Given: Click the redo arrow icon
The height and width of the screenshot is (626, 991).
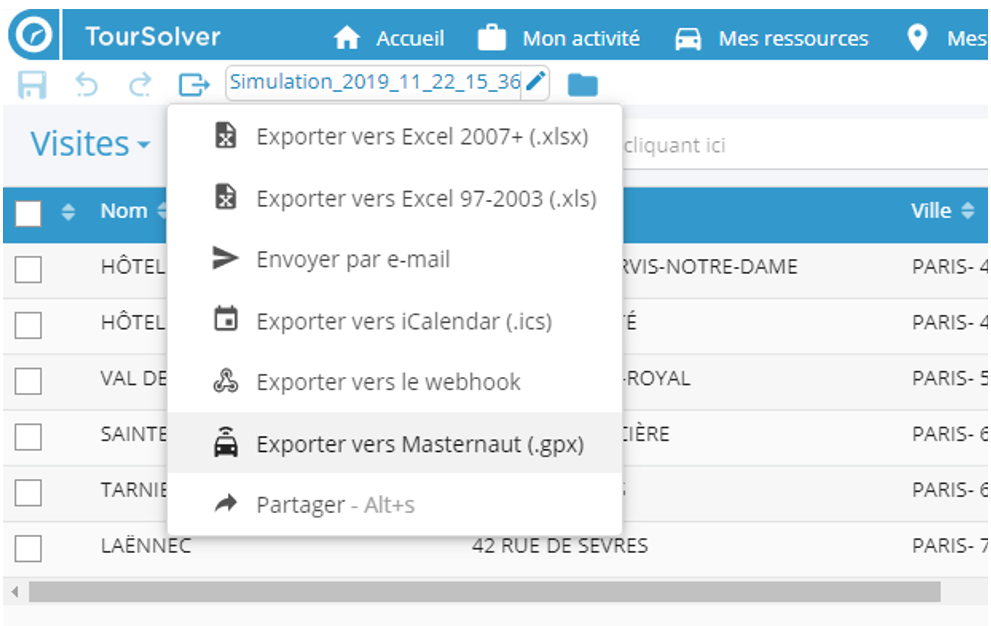Looking at the screenshot, I should click(140, 85).
